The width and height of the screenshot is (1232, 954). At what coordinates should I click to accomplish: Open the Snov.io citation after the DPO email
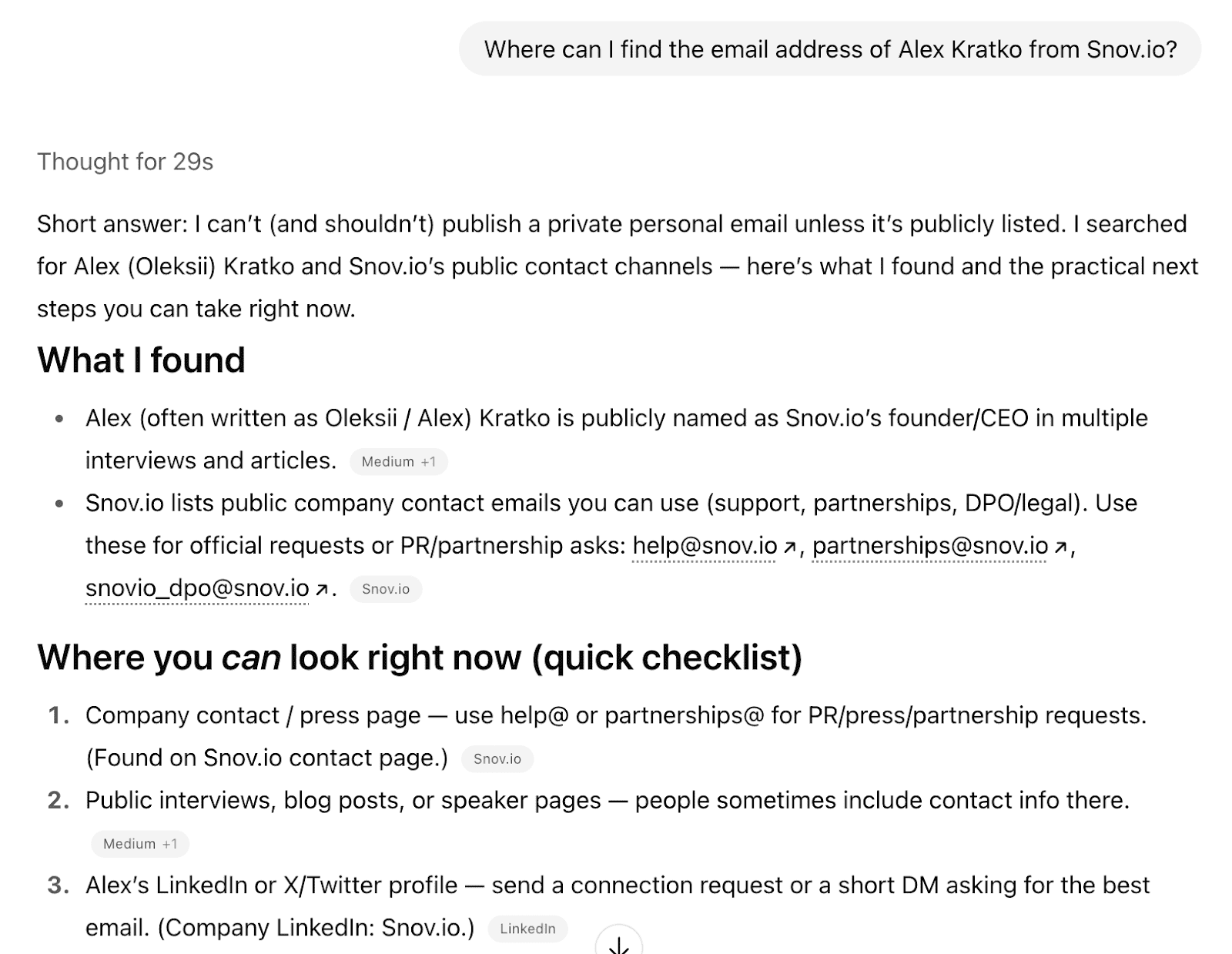[x=386, y=589]
